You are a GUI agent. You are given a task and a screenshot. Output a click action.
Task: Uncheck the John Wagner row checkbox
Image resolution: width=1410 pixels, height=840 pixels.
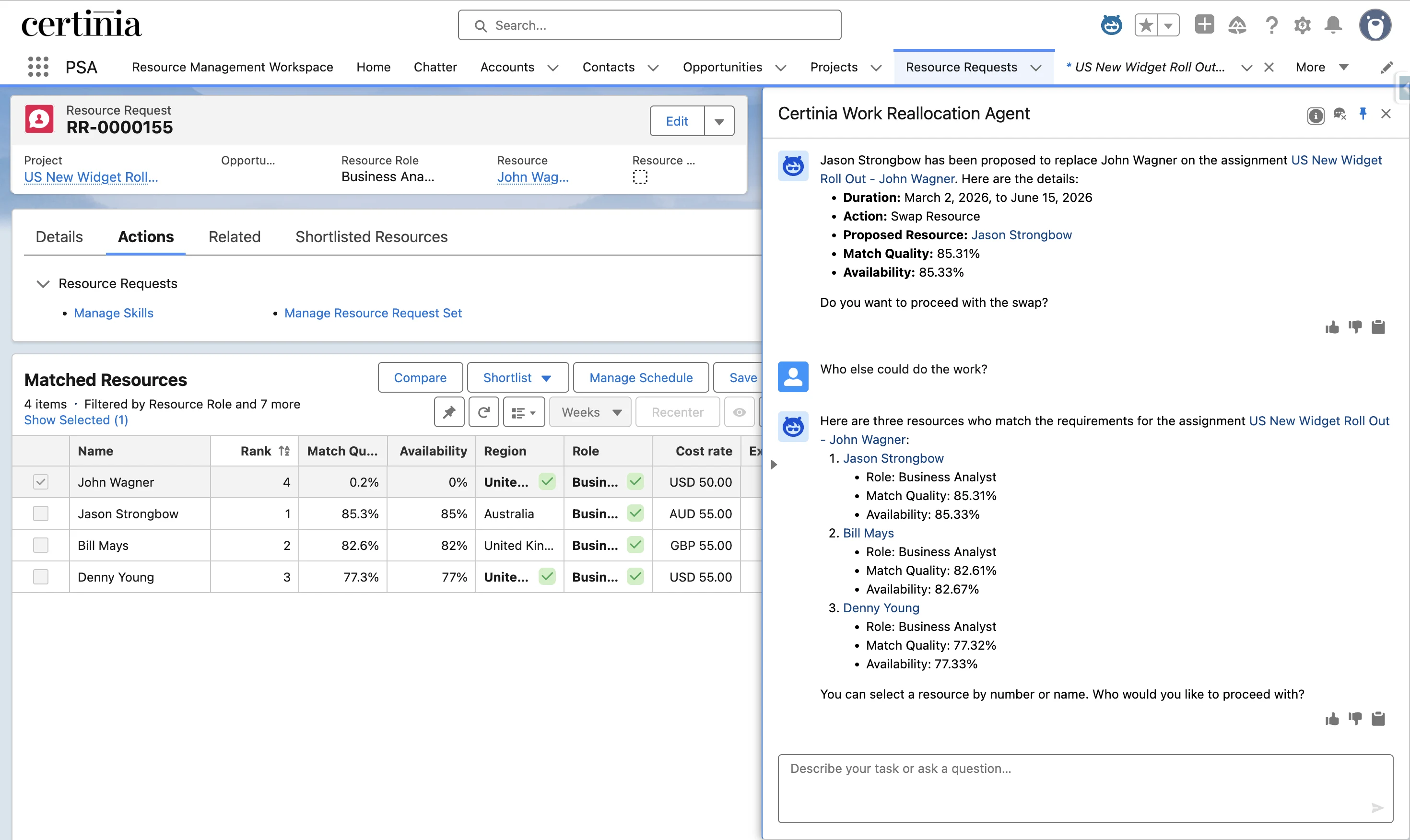click(41, 482)
